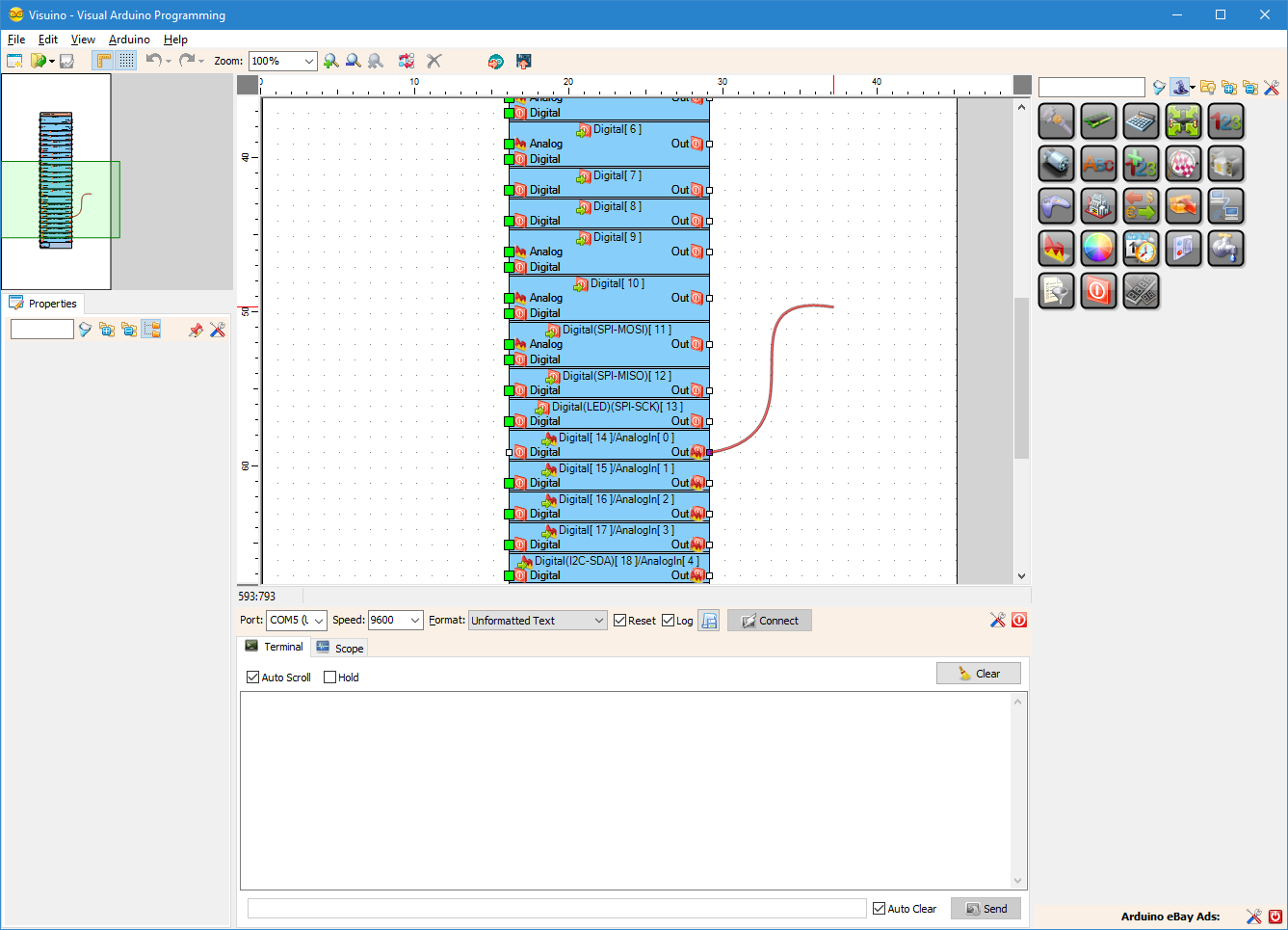Click the Connect button
This screenshot has width=1288, height=930.
770,621
